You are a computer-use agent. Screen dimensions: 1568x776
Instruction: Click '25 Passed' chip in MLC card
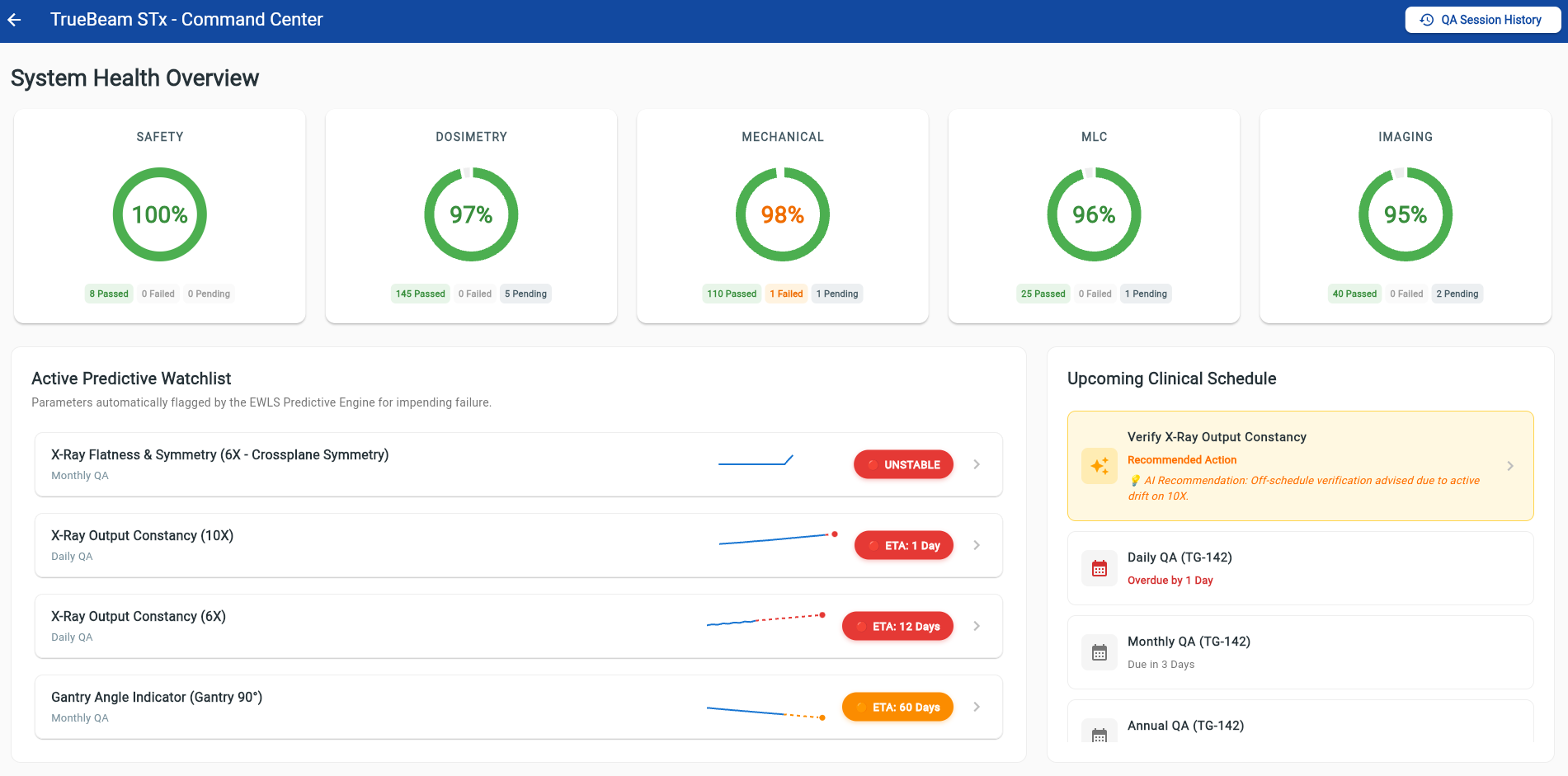pyautogui.click(x=1043, y=294)
